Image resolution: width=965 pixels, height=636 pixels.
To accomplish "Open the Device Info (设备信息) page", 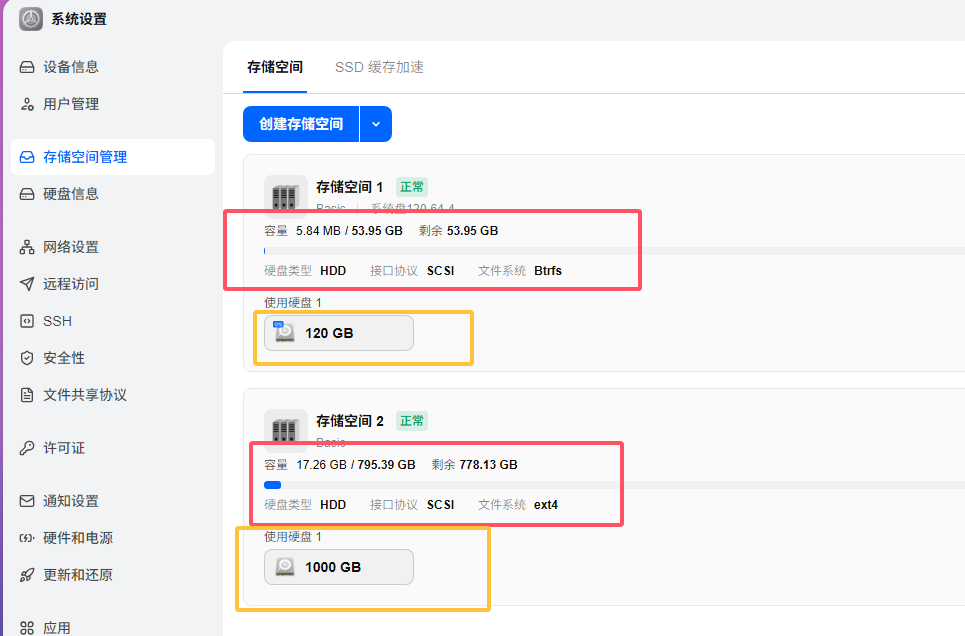I will [x=113, y=67].
